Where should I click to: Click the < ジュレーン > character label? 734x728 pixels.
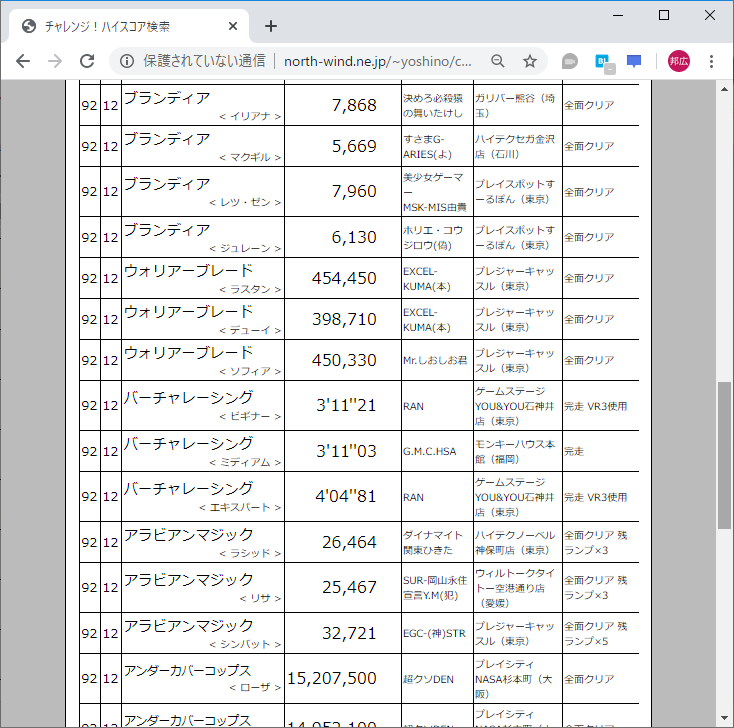point(245,248)
